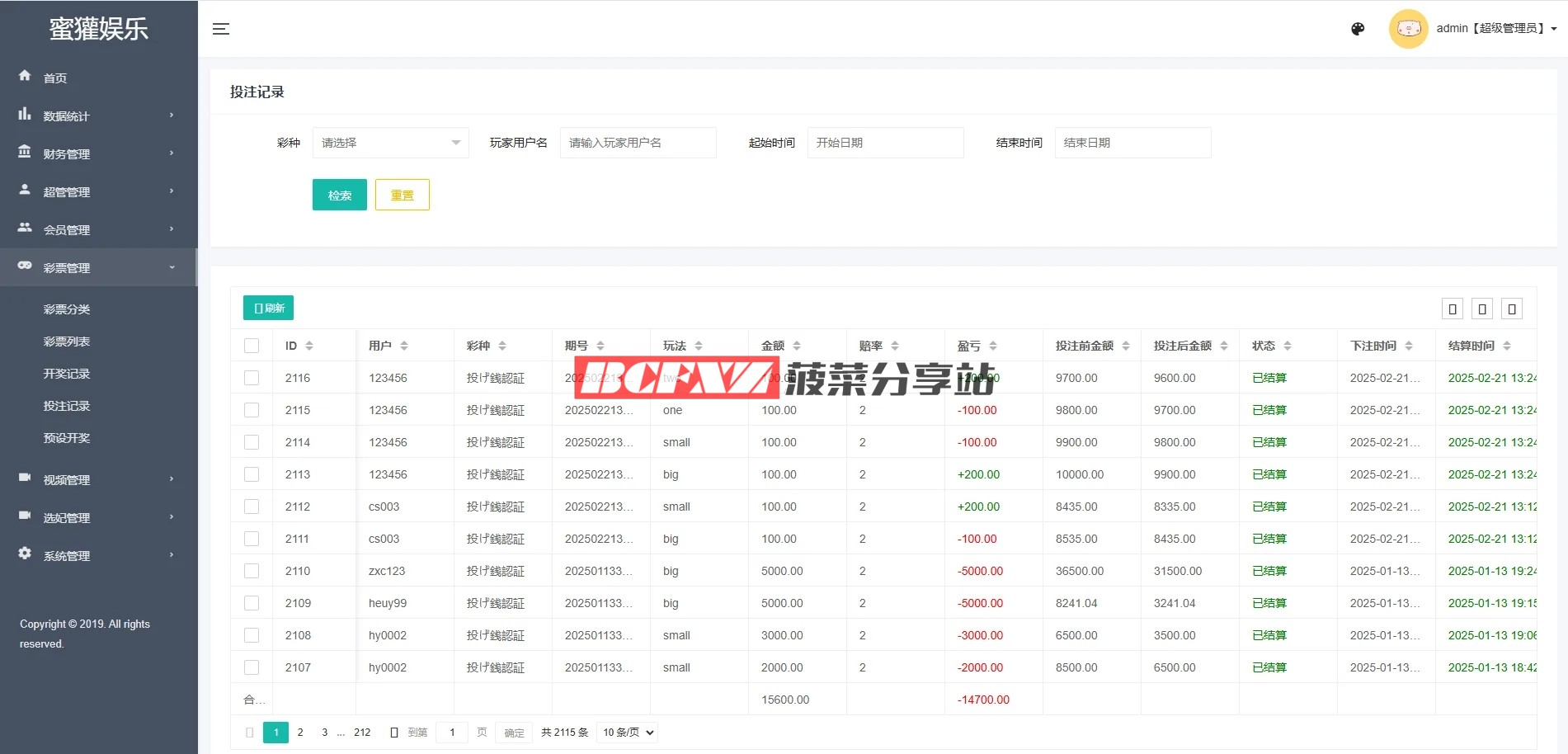Click the 视频管理 camera icon

(25, 478)
